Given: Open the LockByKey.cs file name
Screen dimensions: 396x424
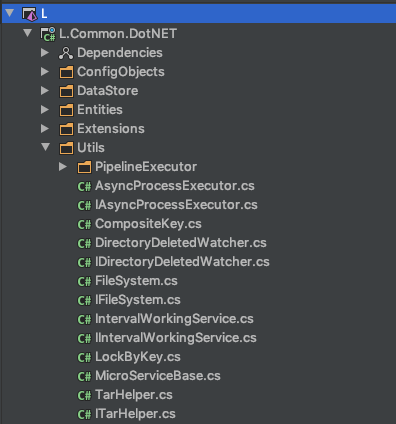Looking at the screenshot, I should (138, 357).
